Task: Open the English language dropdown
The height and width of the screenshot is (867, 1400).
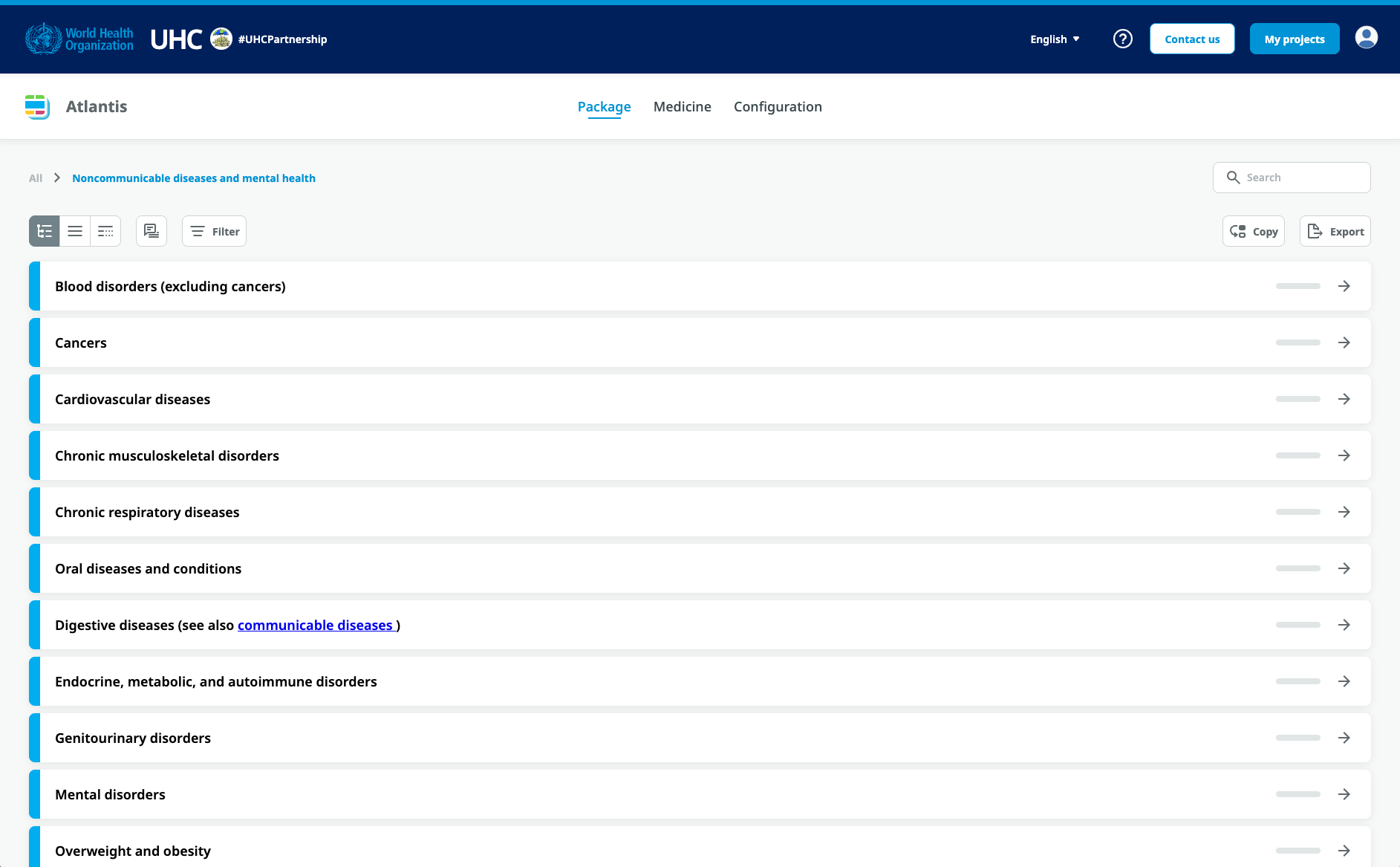Action: pyautogui.click(x=1055, y=39)
